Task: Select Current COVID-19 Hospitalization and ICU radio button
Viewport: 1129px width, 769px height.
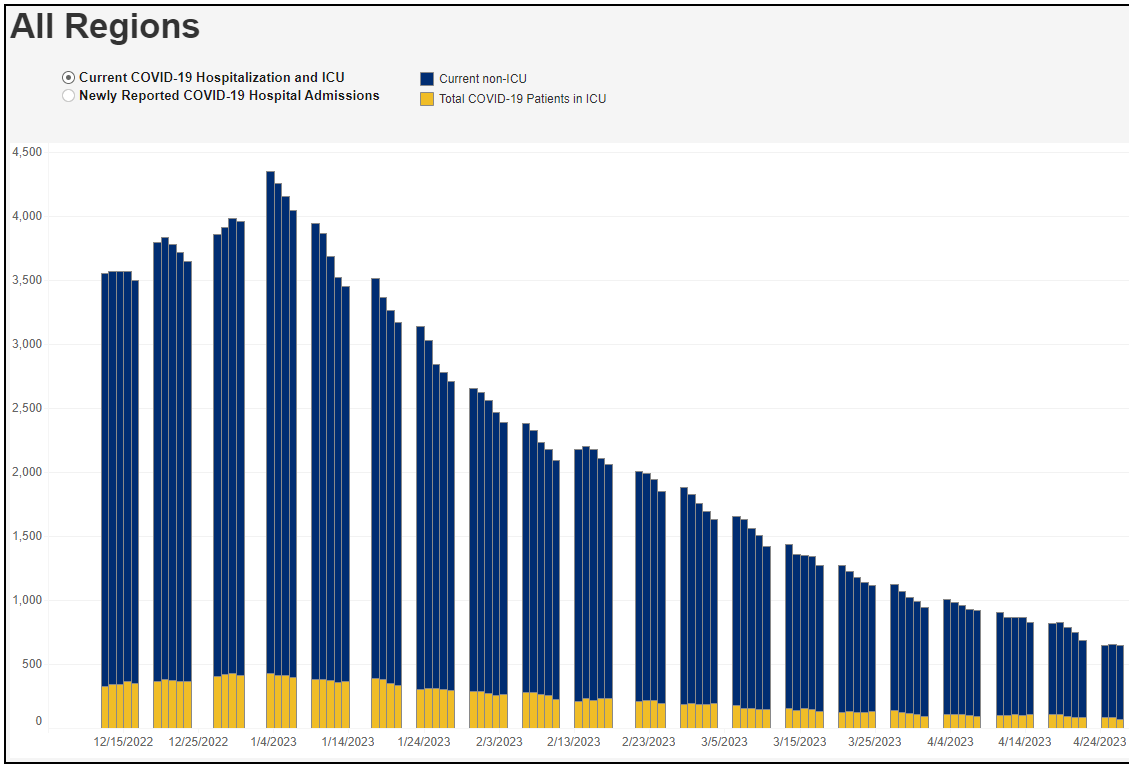Action: coord(68,78)
